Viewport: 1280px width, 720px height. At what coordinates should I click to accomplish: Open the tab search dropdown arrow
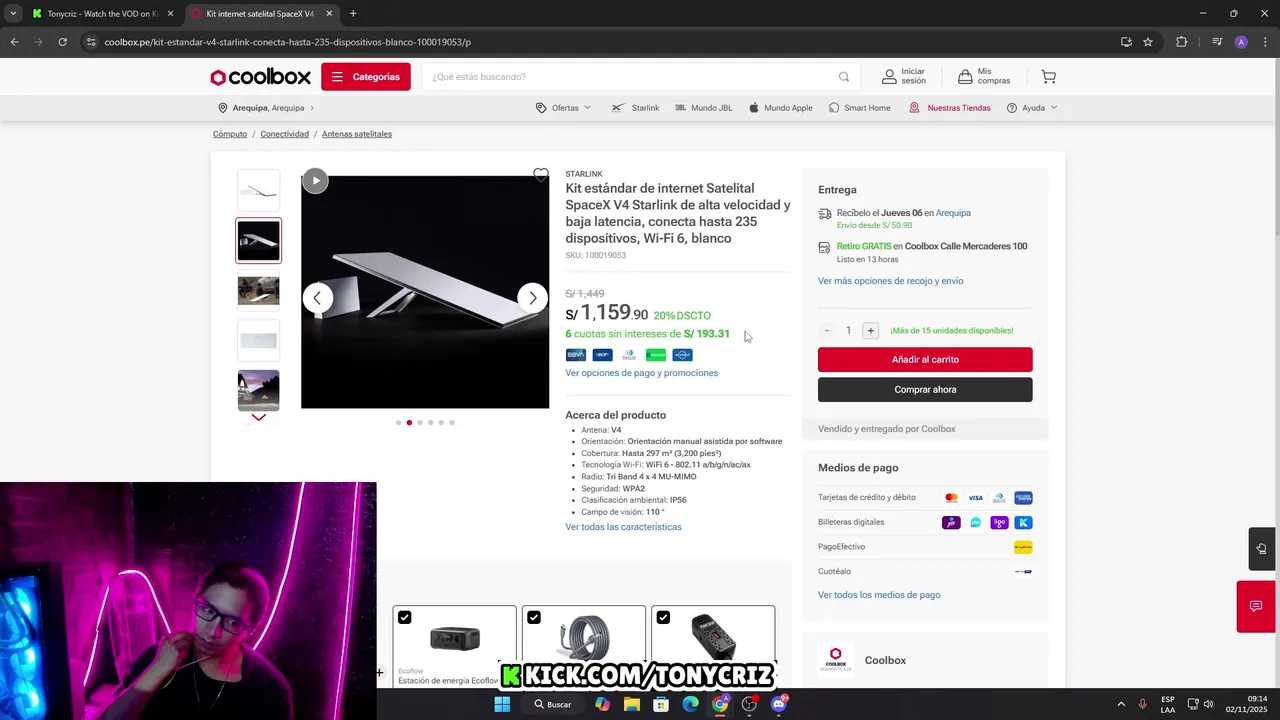[13, 14]
